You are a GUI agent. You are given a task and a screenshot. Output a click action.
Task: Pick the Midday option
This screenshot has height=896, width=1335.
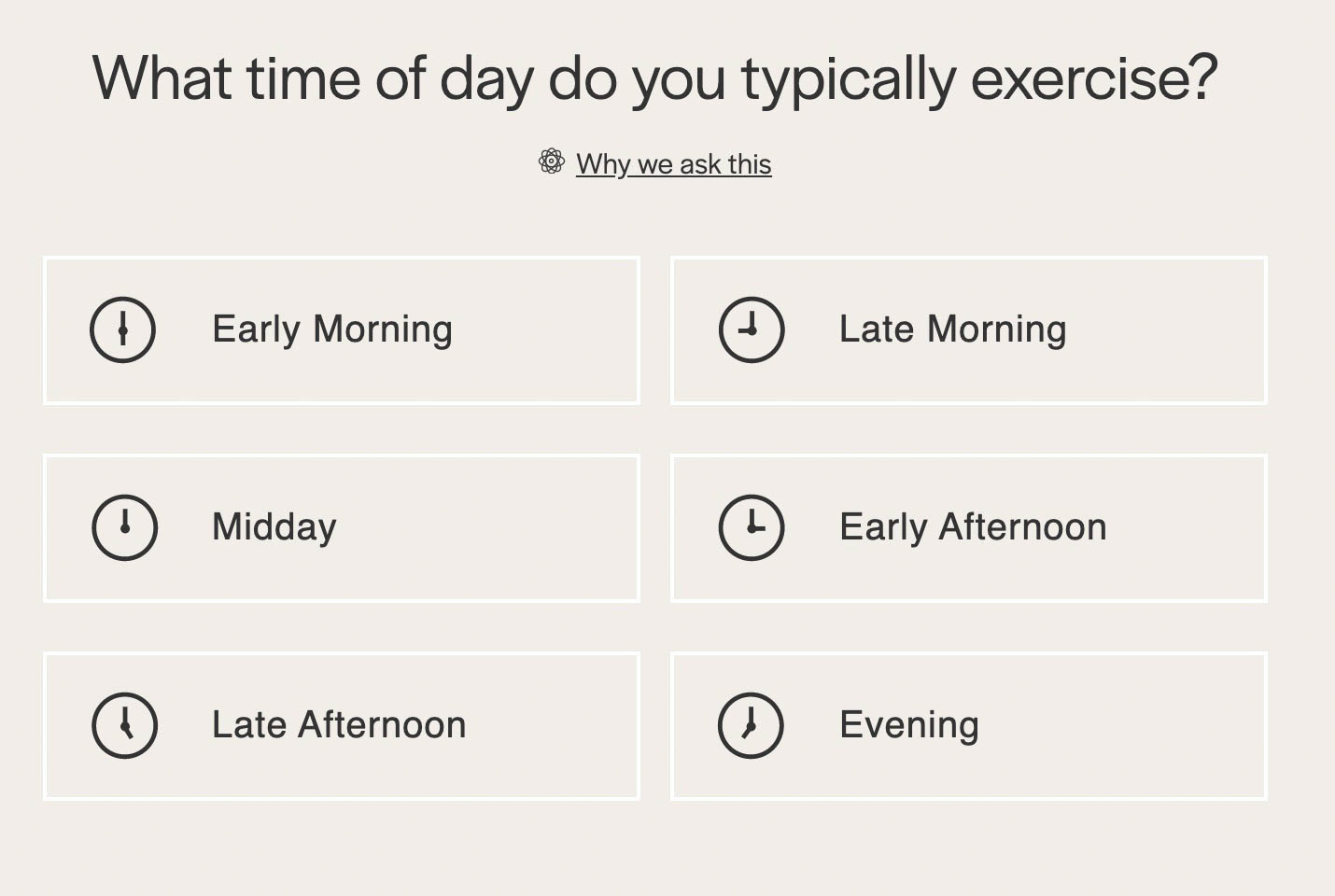coord(342,528)
